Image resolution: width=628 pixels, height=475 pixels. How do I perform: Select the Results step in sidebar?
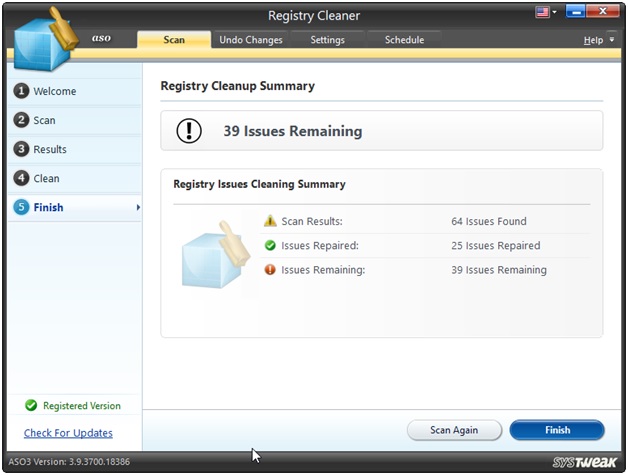[x=49, y=149]
